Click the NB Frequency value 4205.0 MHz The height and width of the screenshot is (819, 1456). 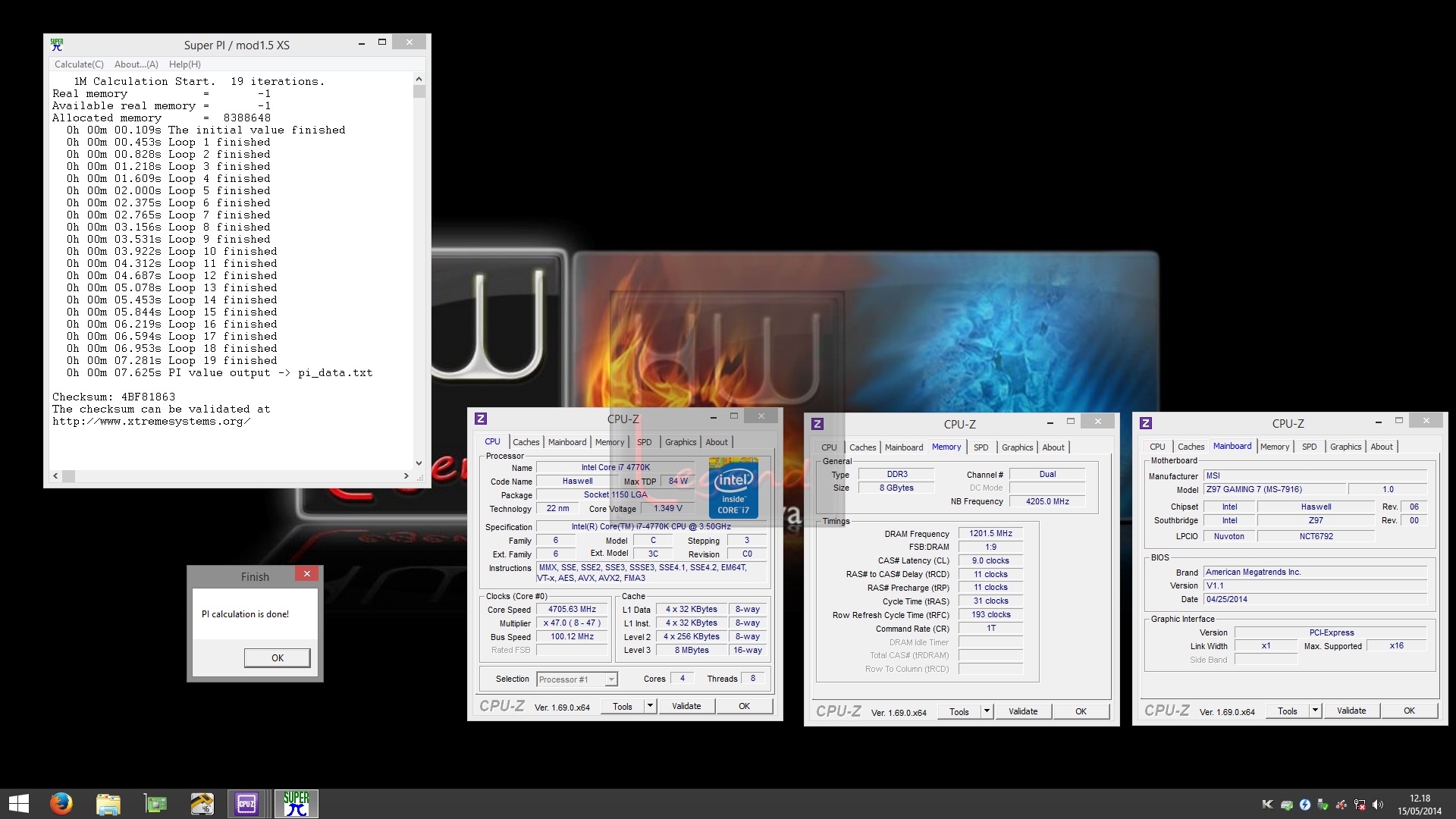pos(1047,501)
